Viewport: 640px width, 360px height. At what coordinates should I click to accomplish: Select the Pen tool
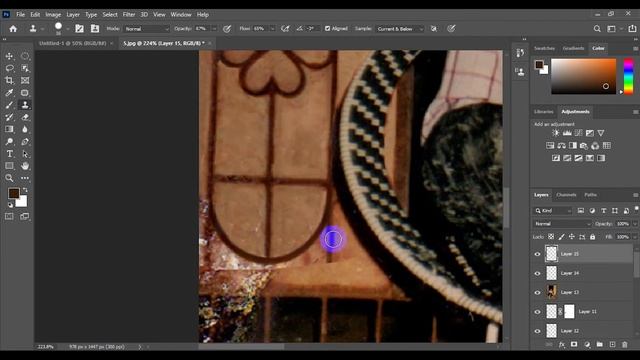click(x=25, y=142)
